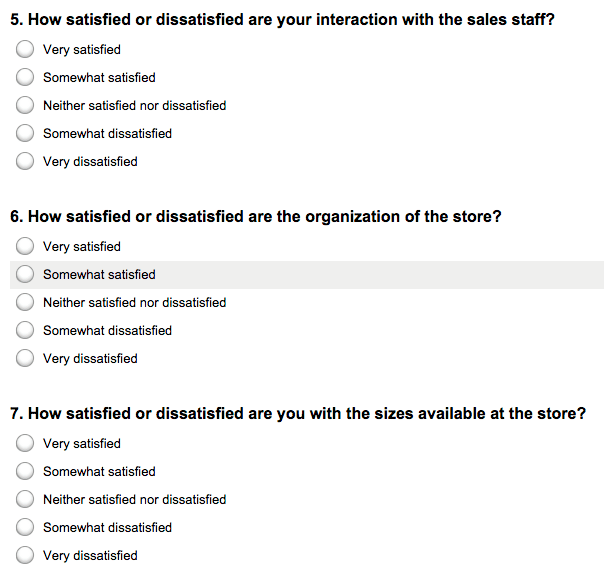Select Somewhat dissatisfied for sales staff question
The height and width of the screenshot is (583, 604).
25,133
